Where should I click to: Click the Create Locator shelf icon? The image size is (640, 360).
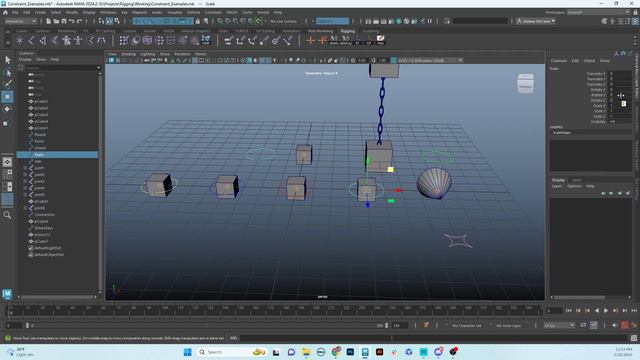pos(19,40)
